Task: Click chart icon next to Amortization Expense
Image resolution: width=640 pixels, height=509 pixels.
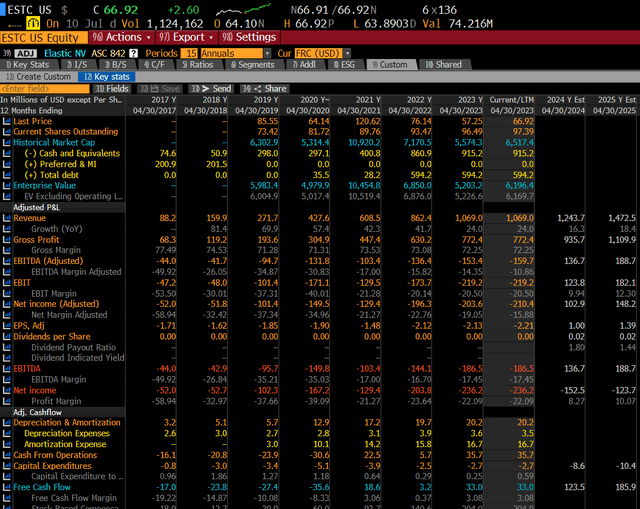Action: tap(6, 444)
